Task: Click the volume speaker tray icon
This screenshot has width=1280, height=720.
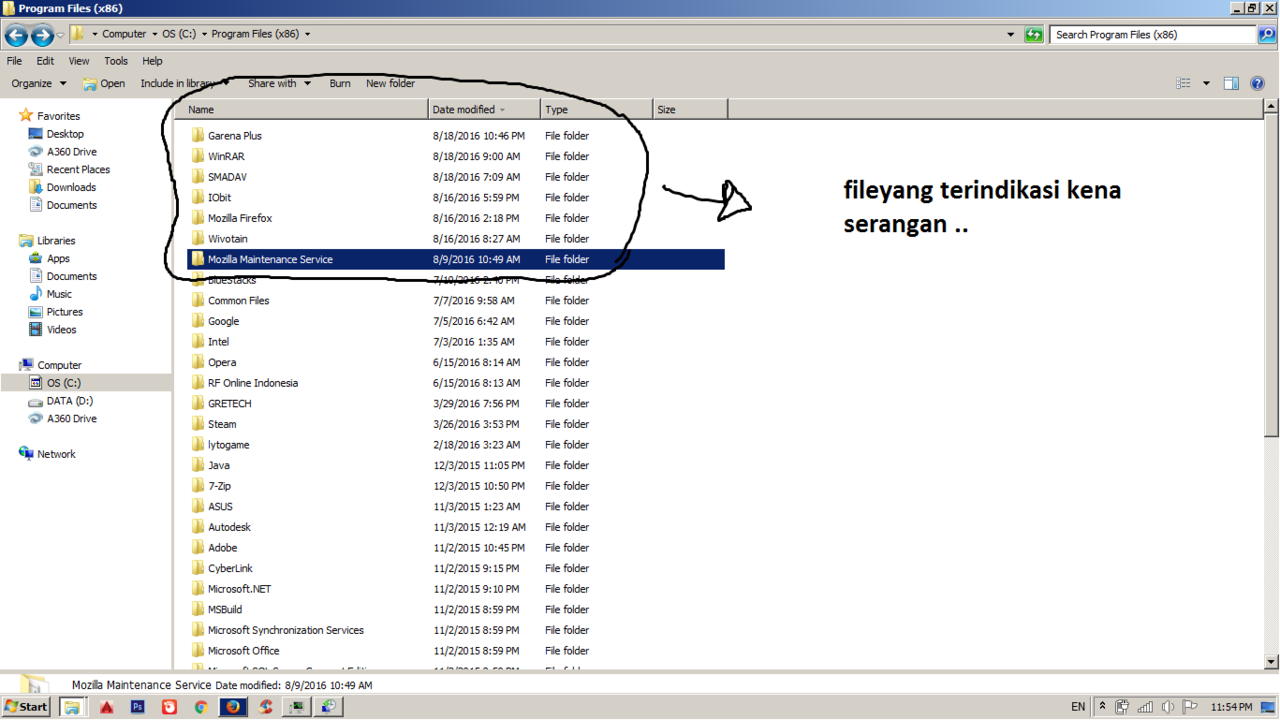Action: [1167, 707]
